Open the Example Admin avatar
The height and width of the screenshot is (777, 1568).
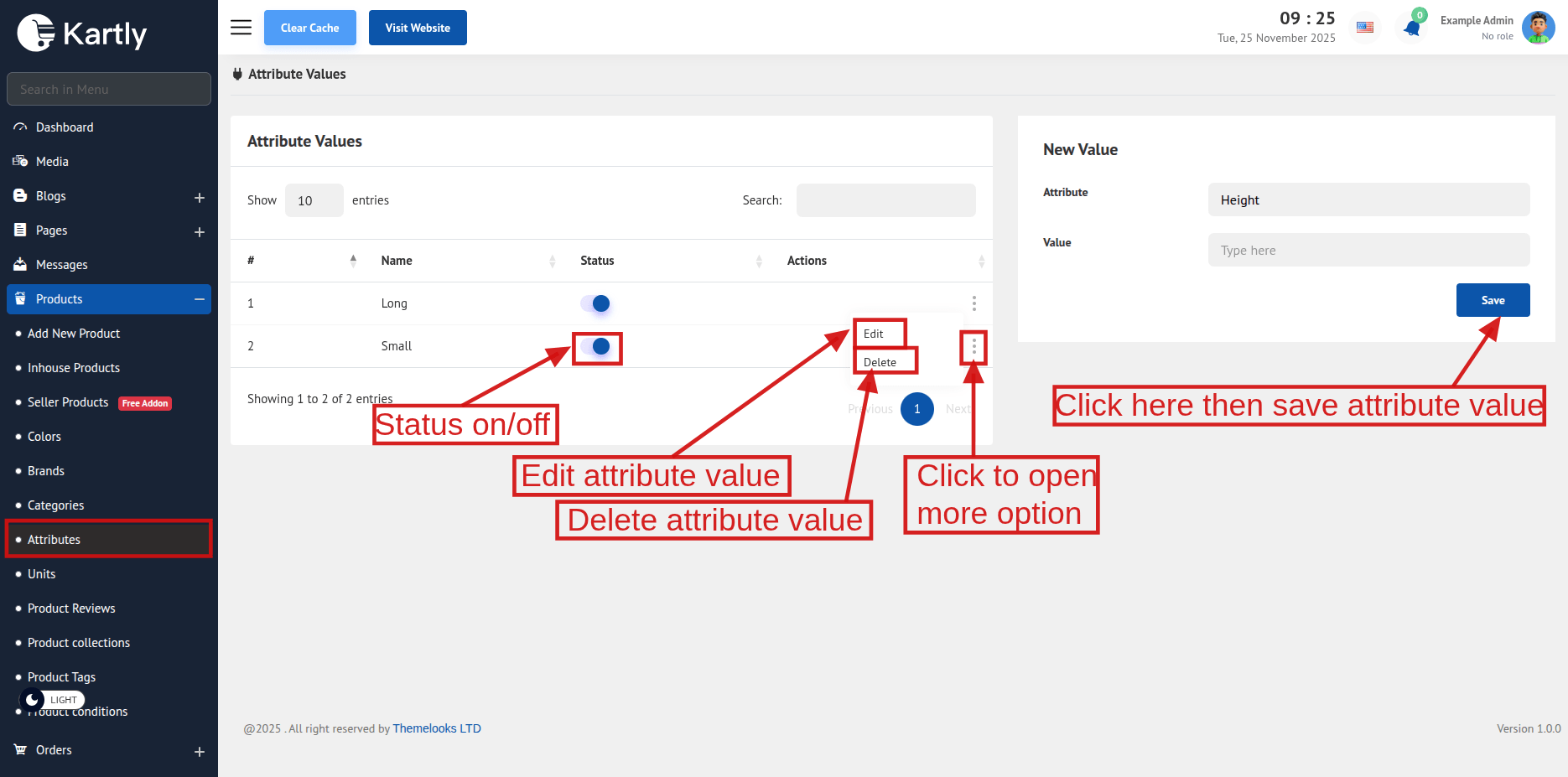click(1538, 28)
